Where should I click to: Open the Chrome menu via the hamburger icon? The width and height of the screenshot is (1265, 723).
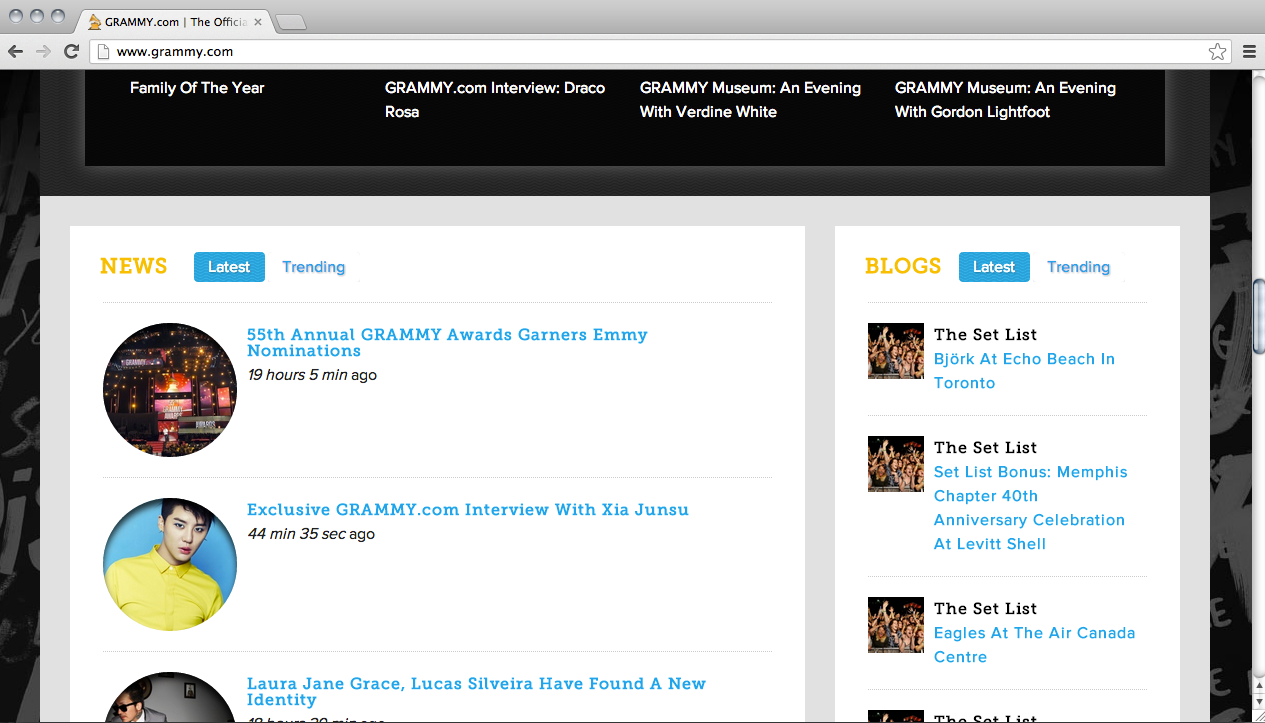point(1248,51)
